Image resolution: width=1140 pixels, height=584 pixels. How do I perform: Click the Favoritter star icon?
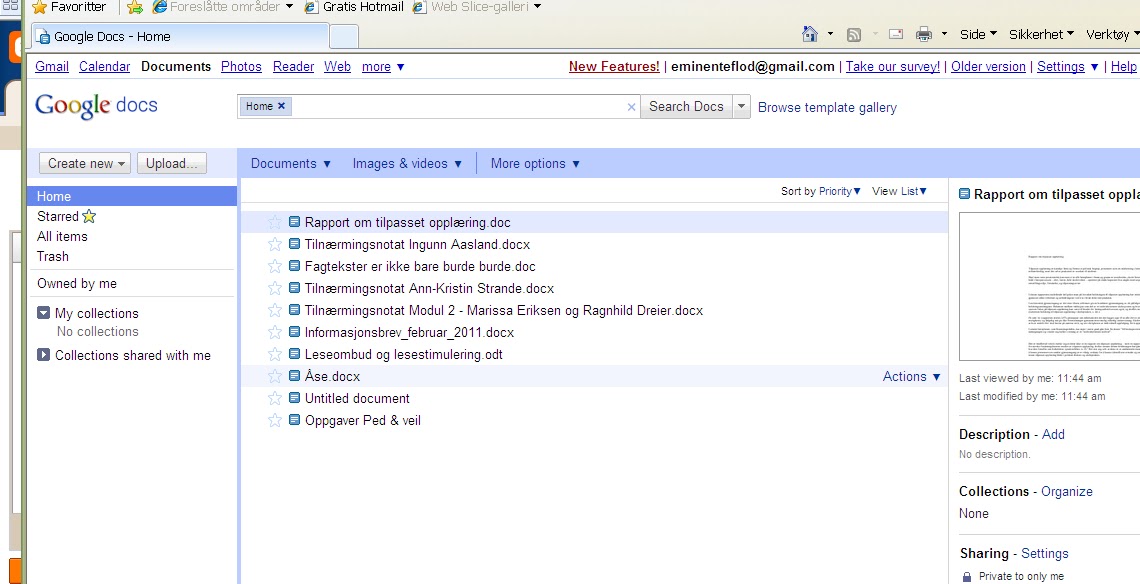coord(39,7)
